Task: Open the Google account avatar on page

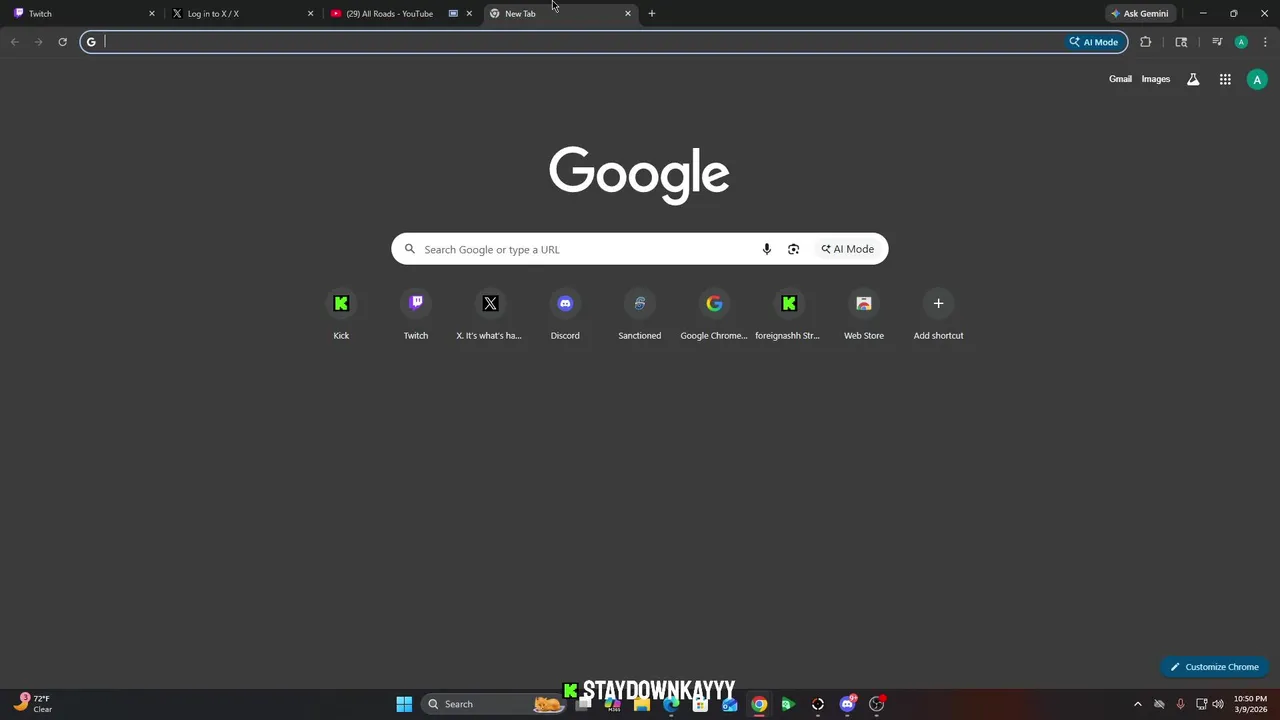Action: [x=1257, y=80]
